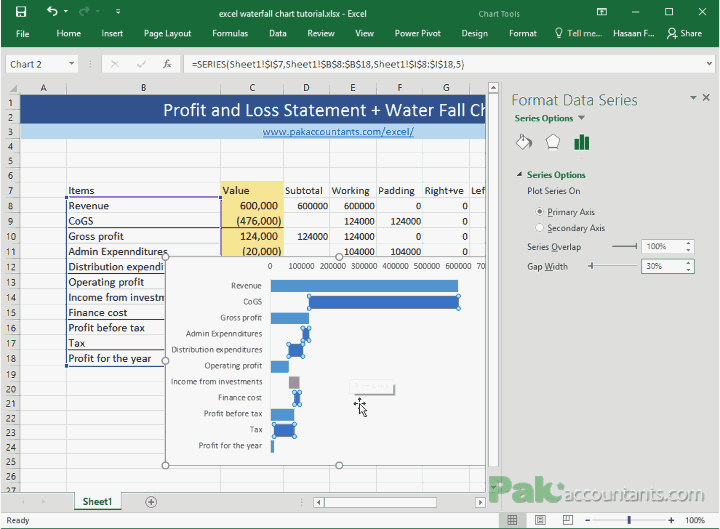Adjust the Gap Width slider
This screenshot has width=720, height=529.
(x=591, y=266)
